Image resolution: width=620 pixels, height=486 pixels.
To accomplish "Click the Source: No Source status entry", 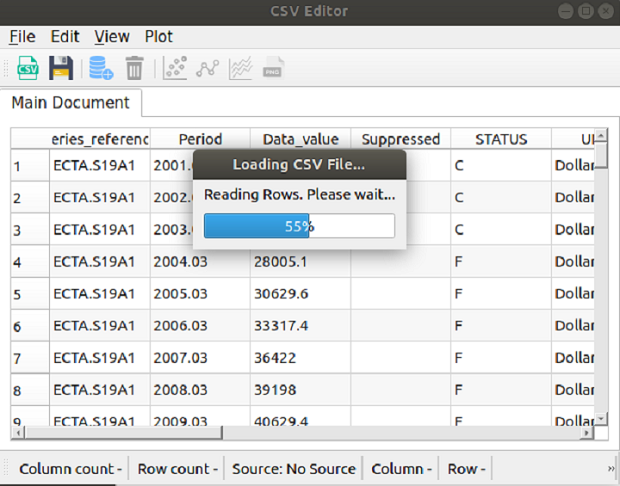I will 294,469.
